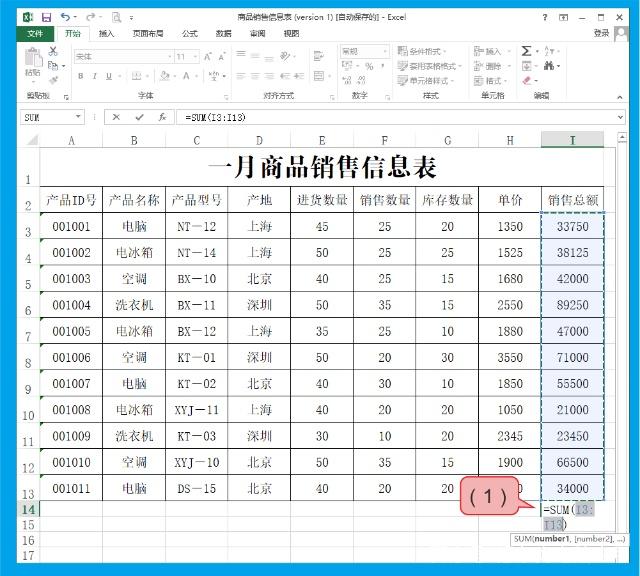Click column header I
Viewport: 640px width, 576px height.
coord(572,140)
